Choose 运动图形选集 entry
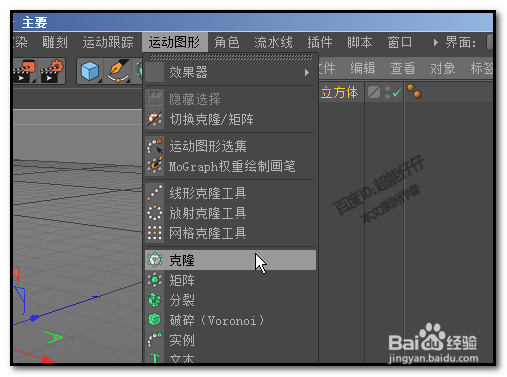 tap(230, 146)
